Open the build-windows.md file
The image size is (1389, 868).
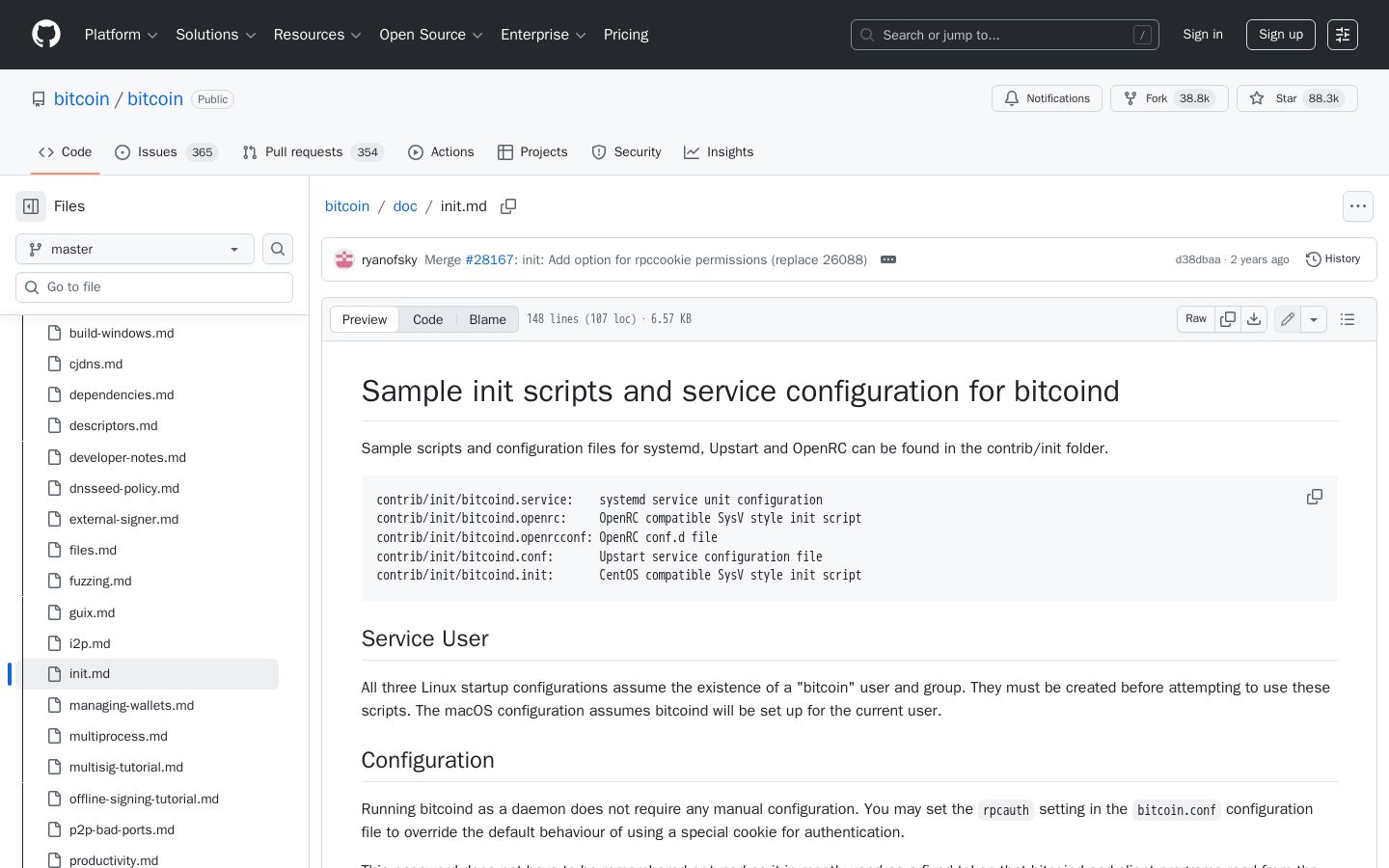122,333
